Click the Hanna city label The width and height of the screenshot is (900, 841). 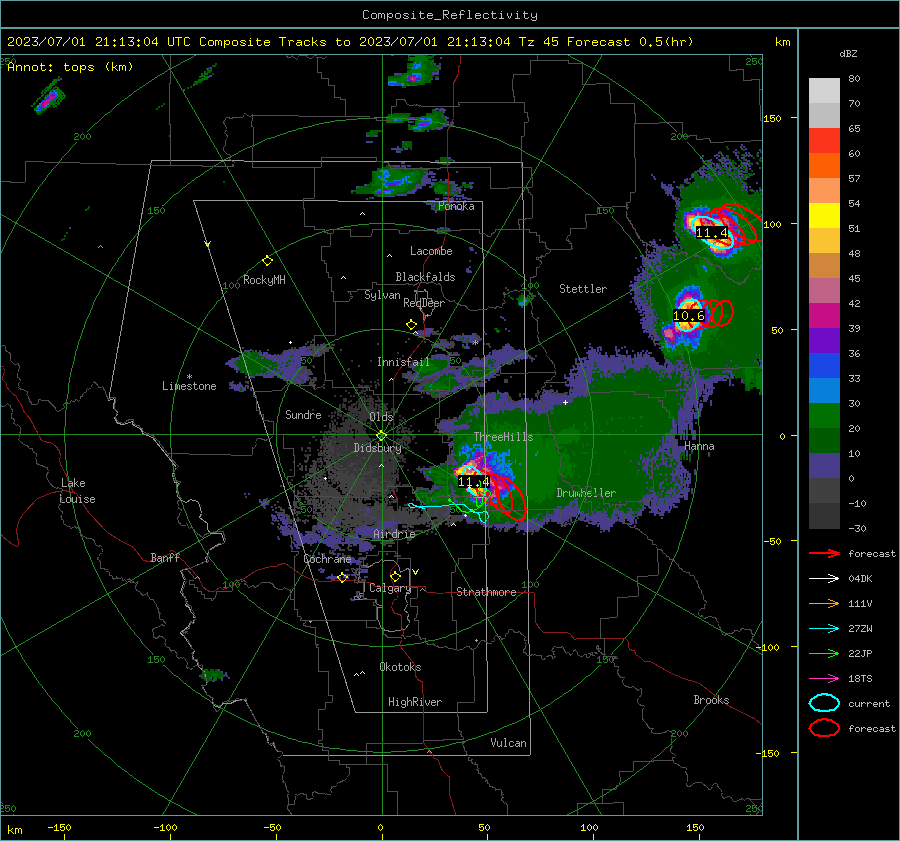[699, 446]
